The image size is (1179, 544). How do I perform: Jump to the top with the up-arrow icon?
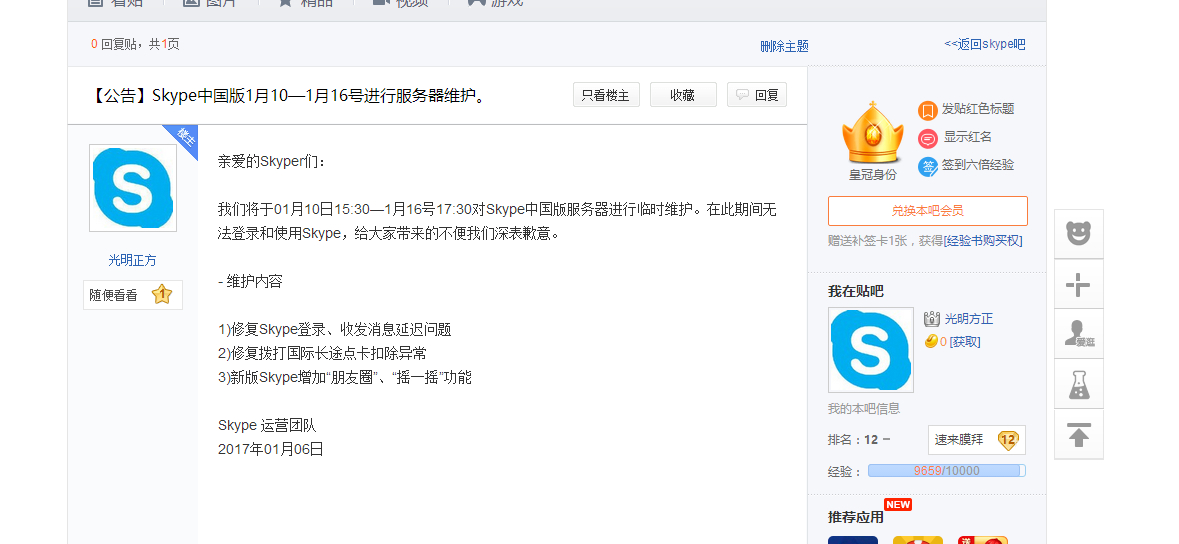1078,434
